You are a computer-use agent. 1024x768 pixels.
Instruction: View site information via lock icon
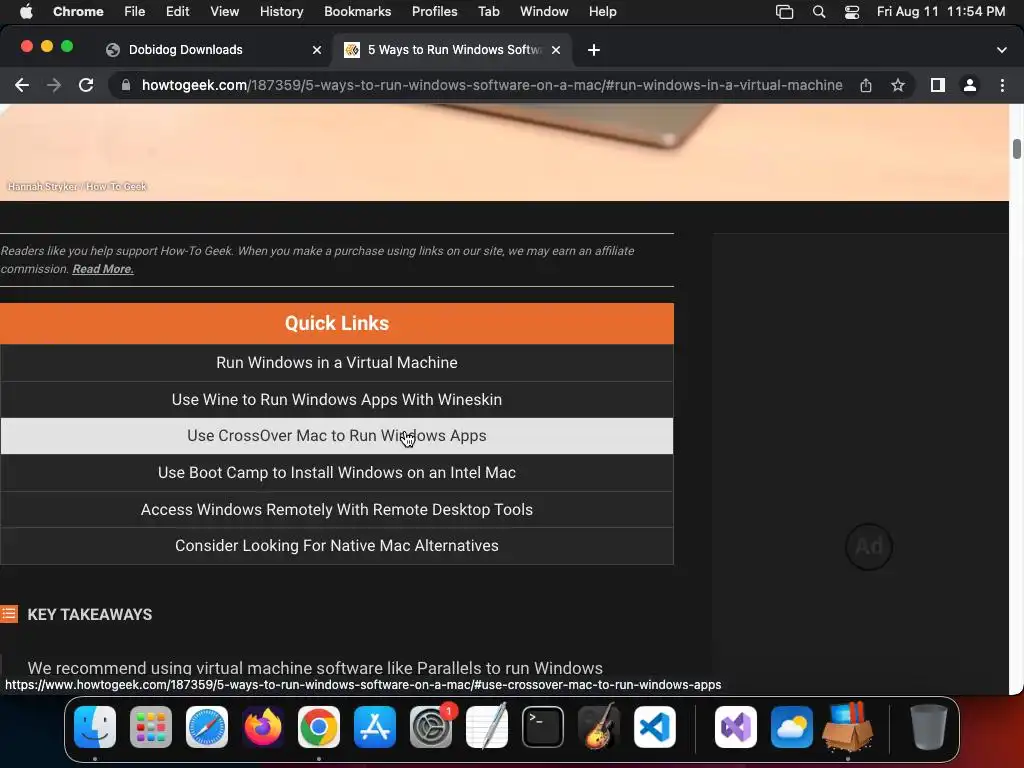tap(126, 85)
